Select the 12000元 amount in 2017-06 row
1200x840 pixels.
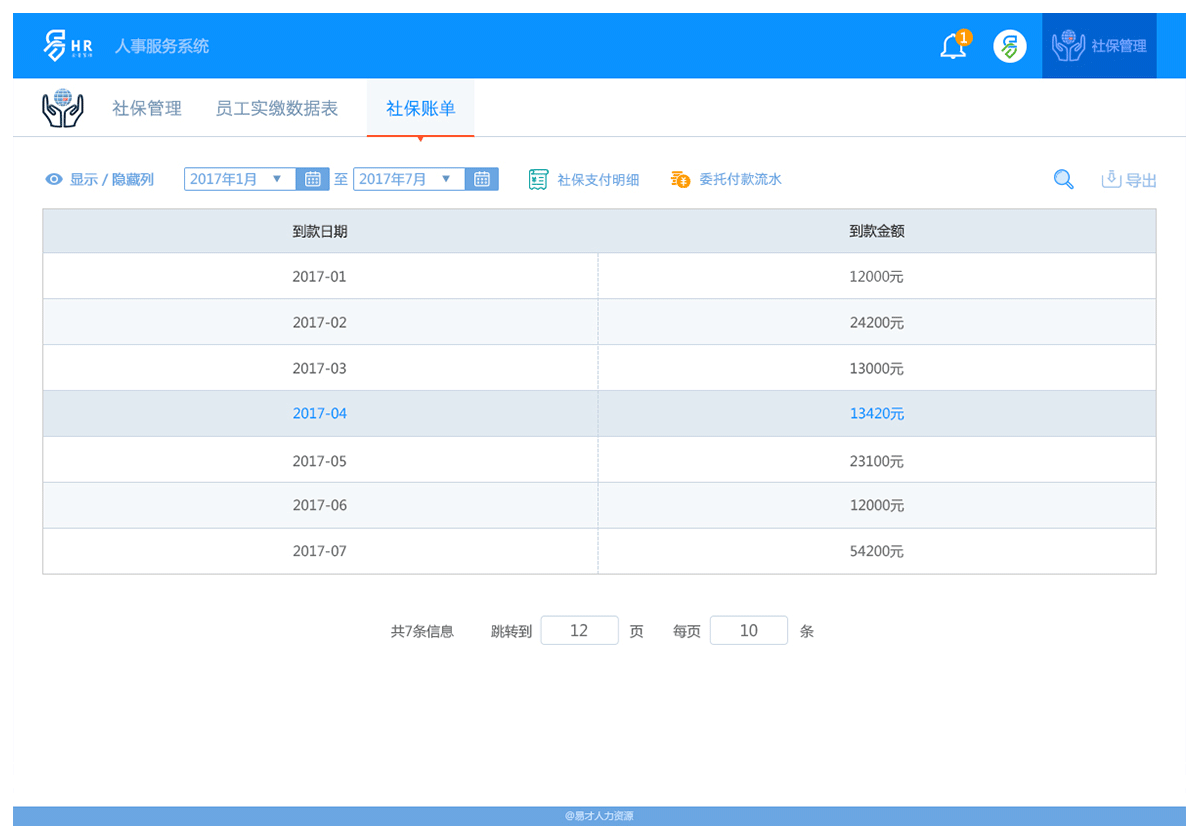(877, 505)
